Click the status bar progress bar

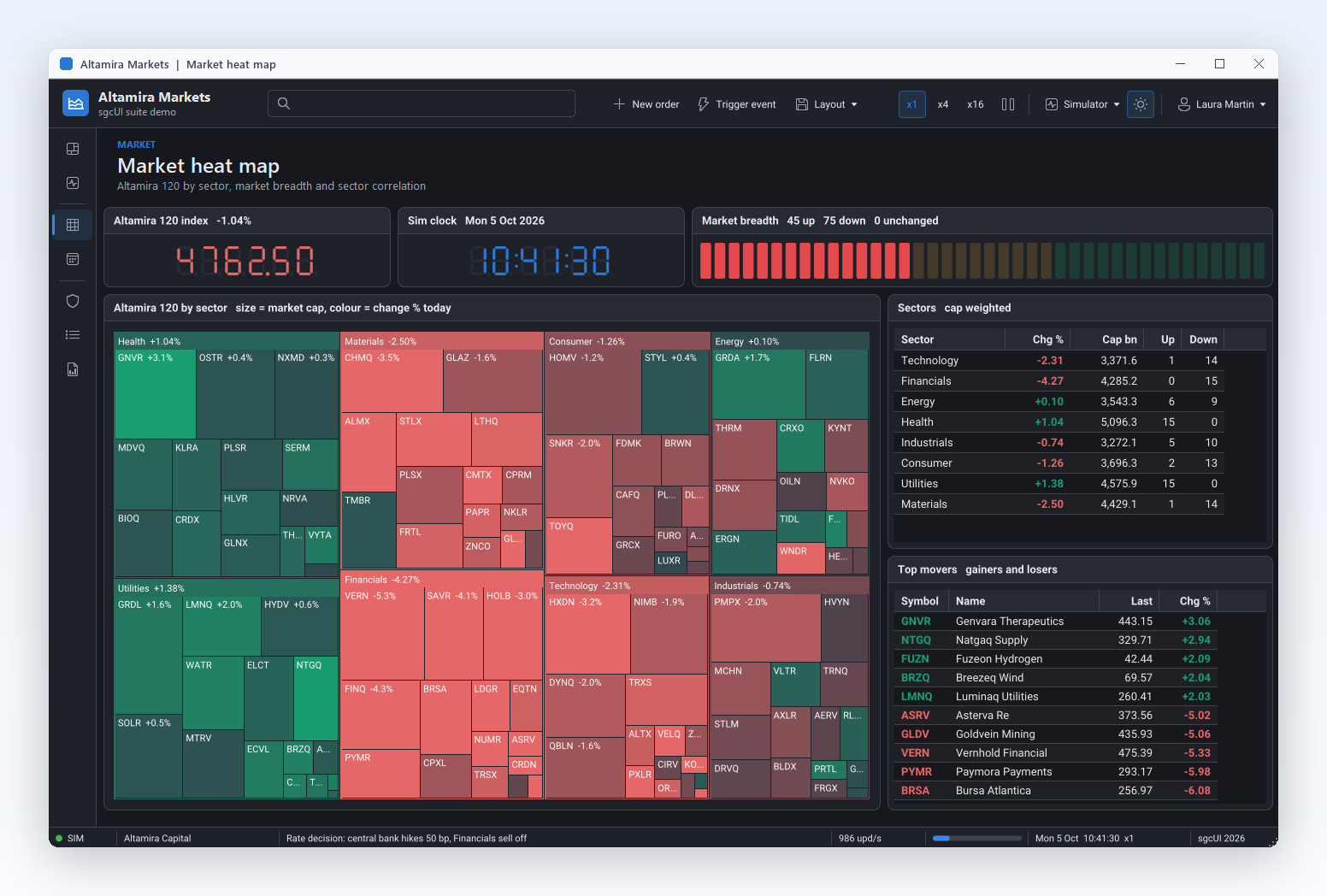point(977,838)
